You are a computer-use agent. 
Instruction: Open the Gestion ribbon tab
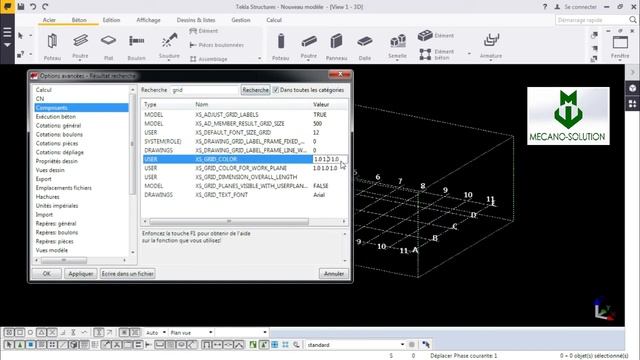coord(241,20)
